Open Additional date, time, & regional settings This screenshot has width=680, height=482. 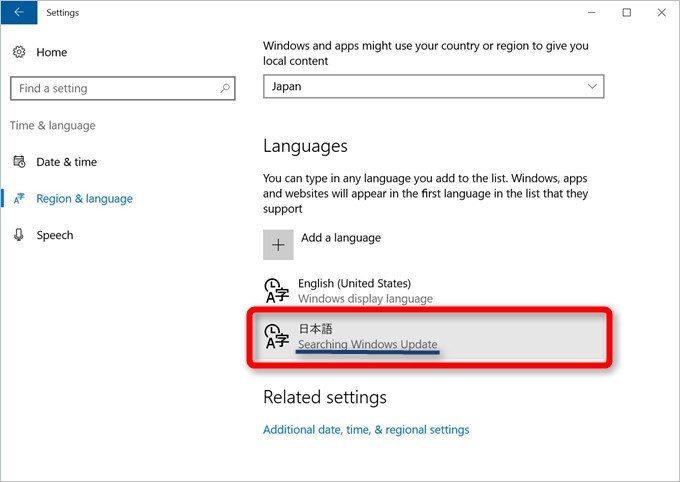click(366, 430)
